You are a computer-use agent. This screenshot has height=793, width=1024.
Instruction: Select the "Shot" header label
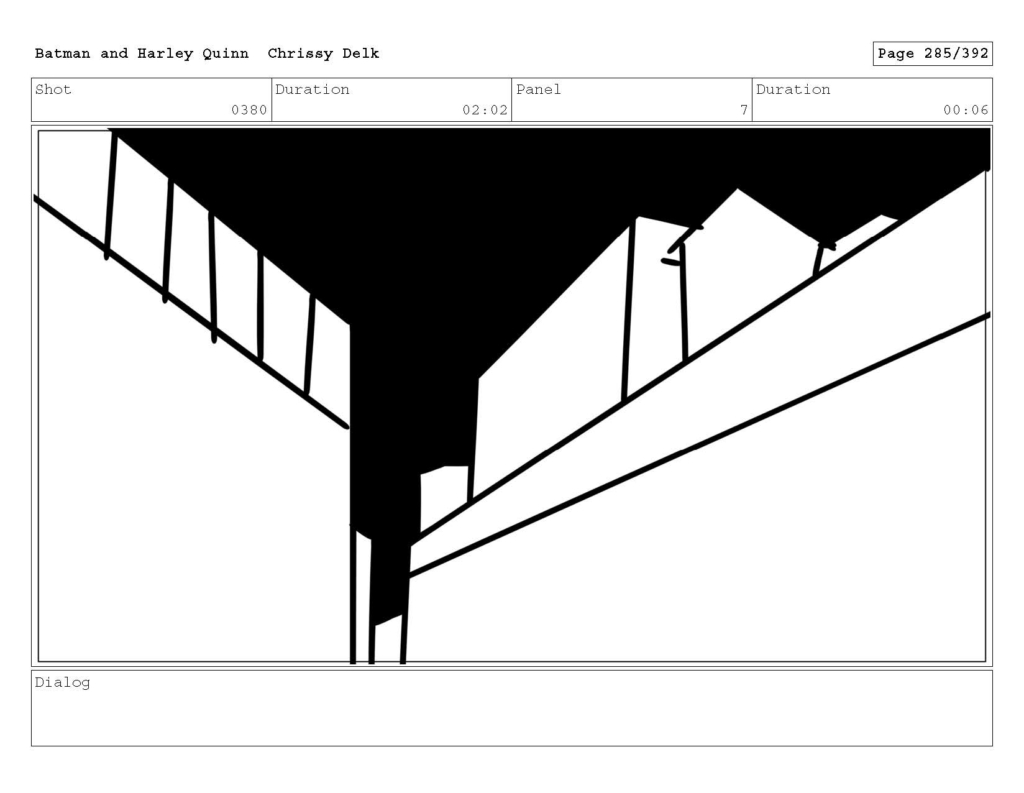[x=53, y=89]
